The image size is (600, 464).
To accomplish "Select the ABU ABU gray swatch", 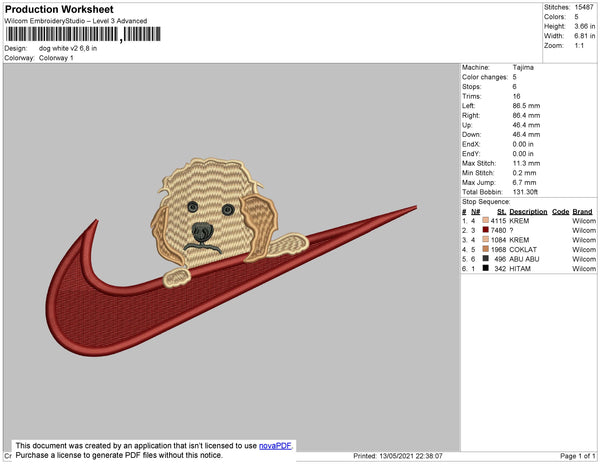I will (486, 259).
